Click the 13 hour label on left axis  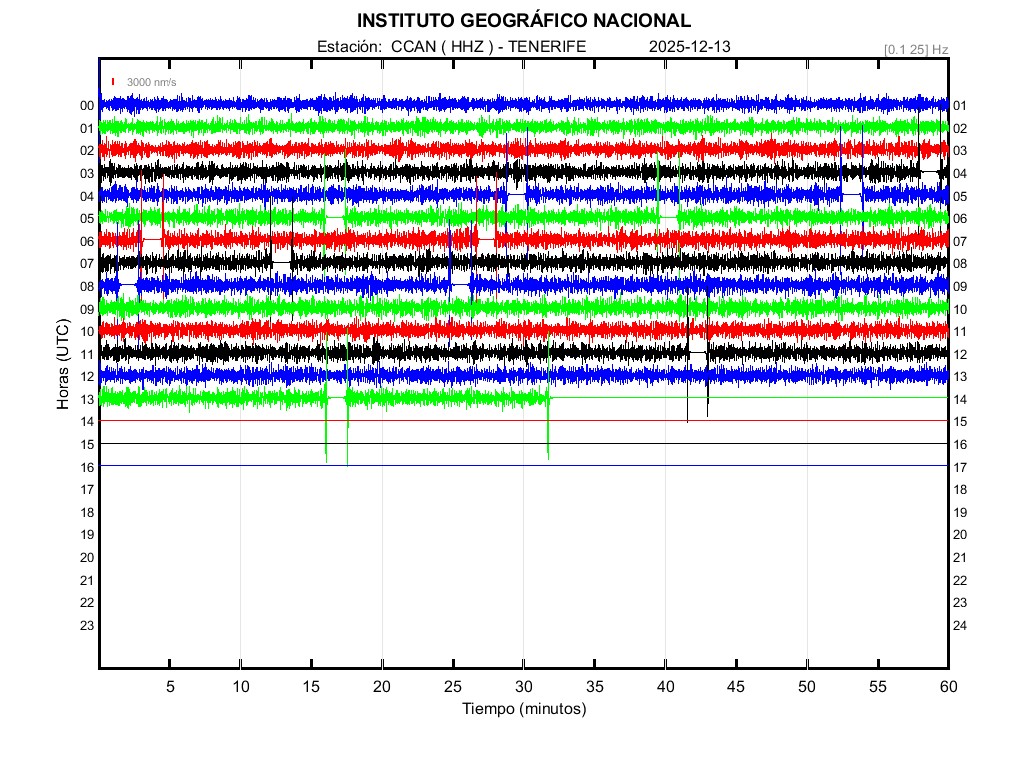click(87, 400)
